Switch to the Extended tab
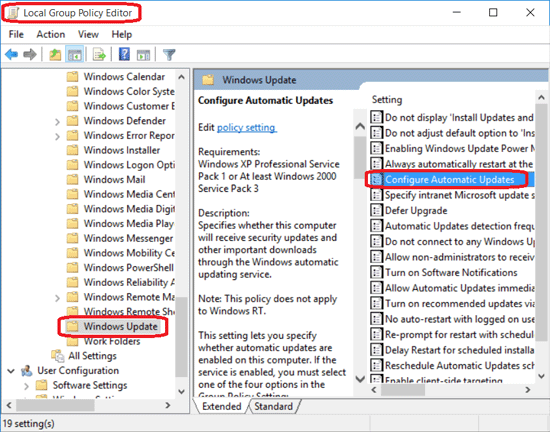The width and height of the screenshot is (550, 432). (222, 406)
